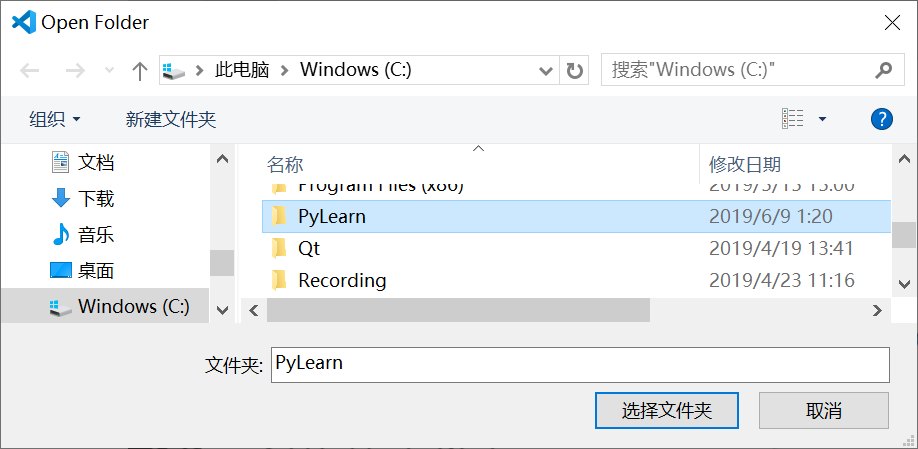Click the 取消 cancel button
Screen dimensions: 918x449
tap(823, 410)
